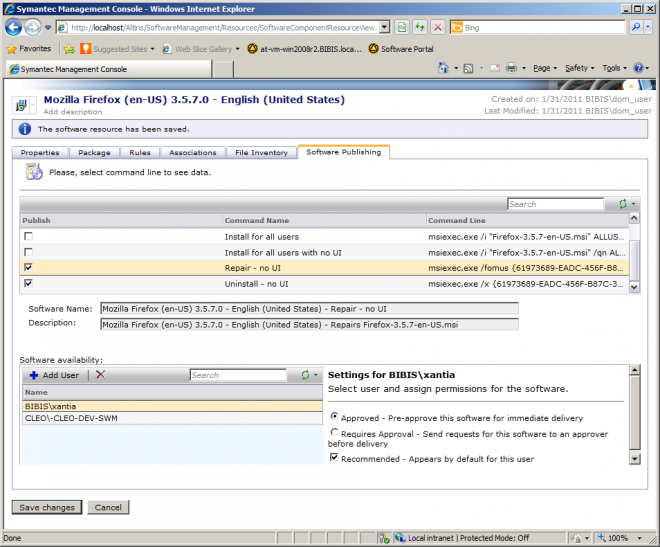Click Save changes button
Screen dimensions: 660x547
tap(47, 507)
